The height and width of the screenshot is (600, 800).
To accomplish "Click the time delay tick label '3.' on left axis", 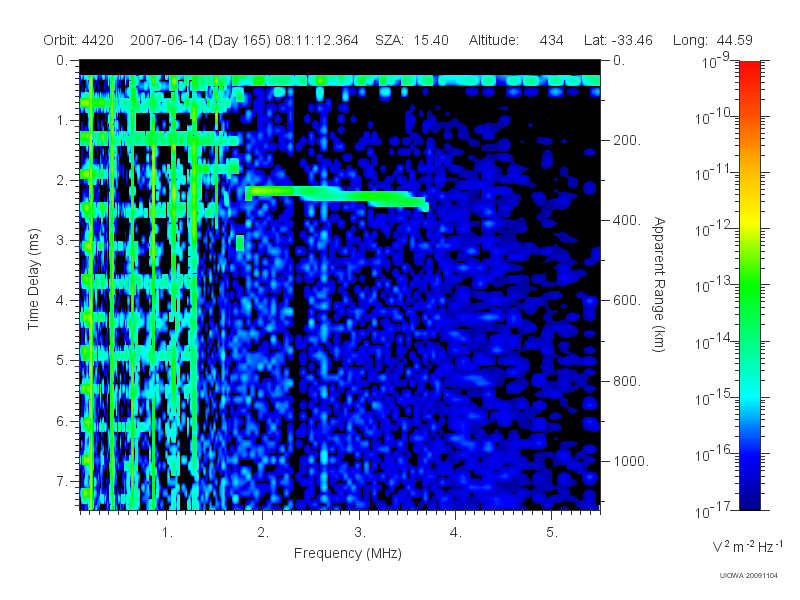I will (62, 240).
